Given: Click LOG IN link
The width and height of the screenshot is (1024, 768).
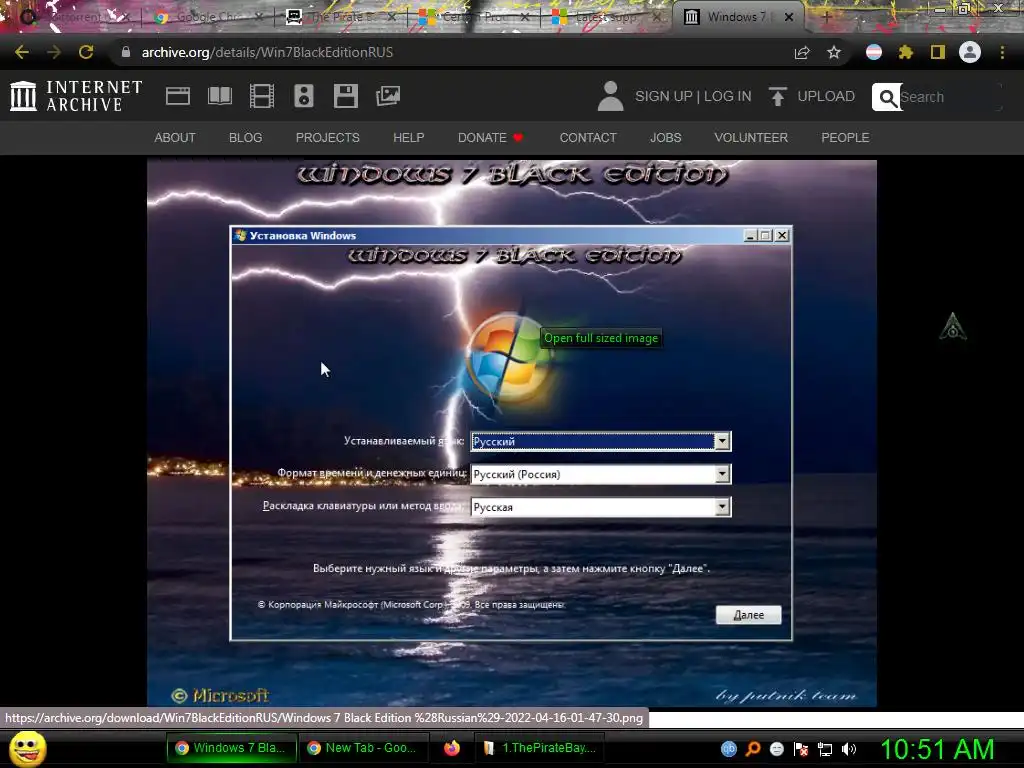Looking at the screenshot, I should (x=728, y=96).
